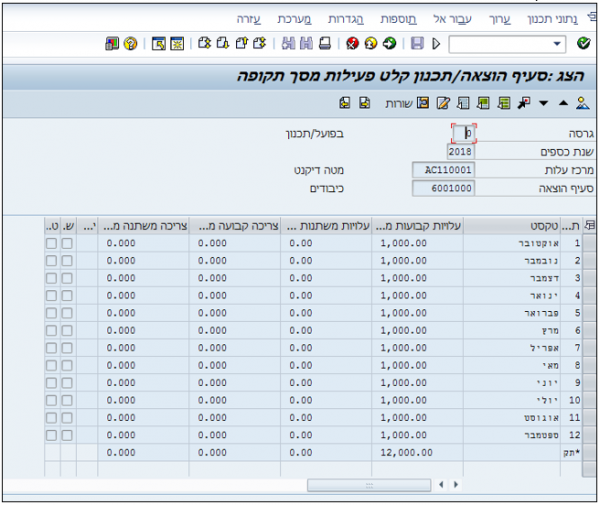600x505 pixels.
Task: Click the Next Page icon
Action: click(x=223, y=43)
